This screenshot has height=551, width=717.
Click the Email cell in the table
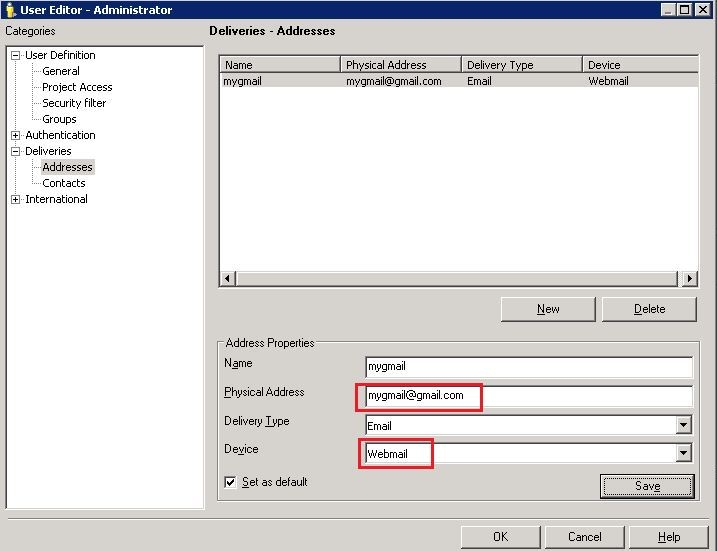click(479, 81)
